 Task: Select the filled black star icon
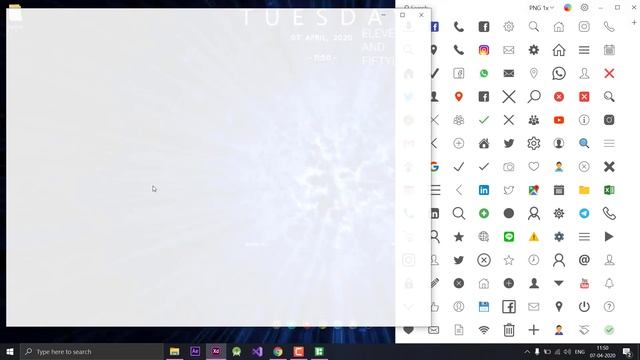pyautogui.click(x=459, y=237)
